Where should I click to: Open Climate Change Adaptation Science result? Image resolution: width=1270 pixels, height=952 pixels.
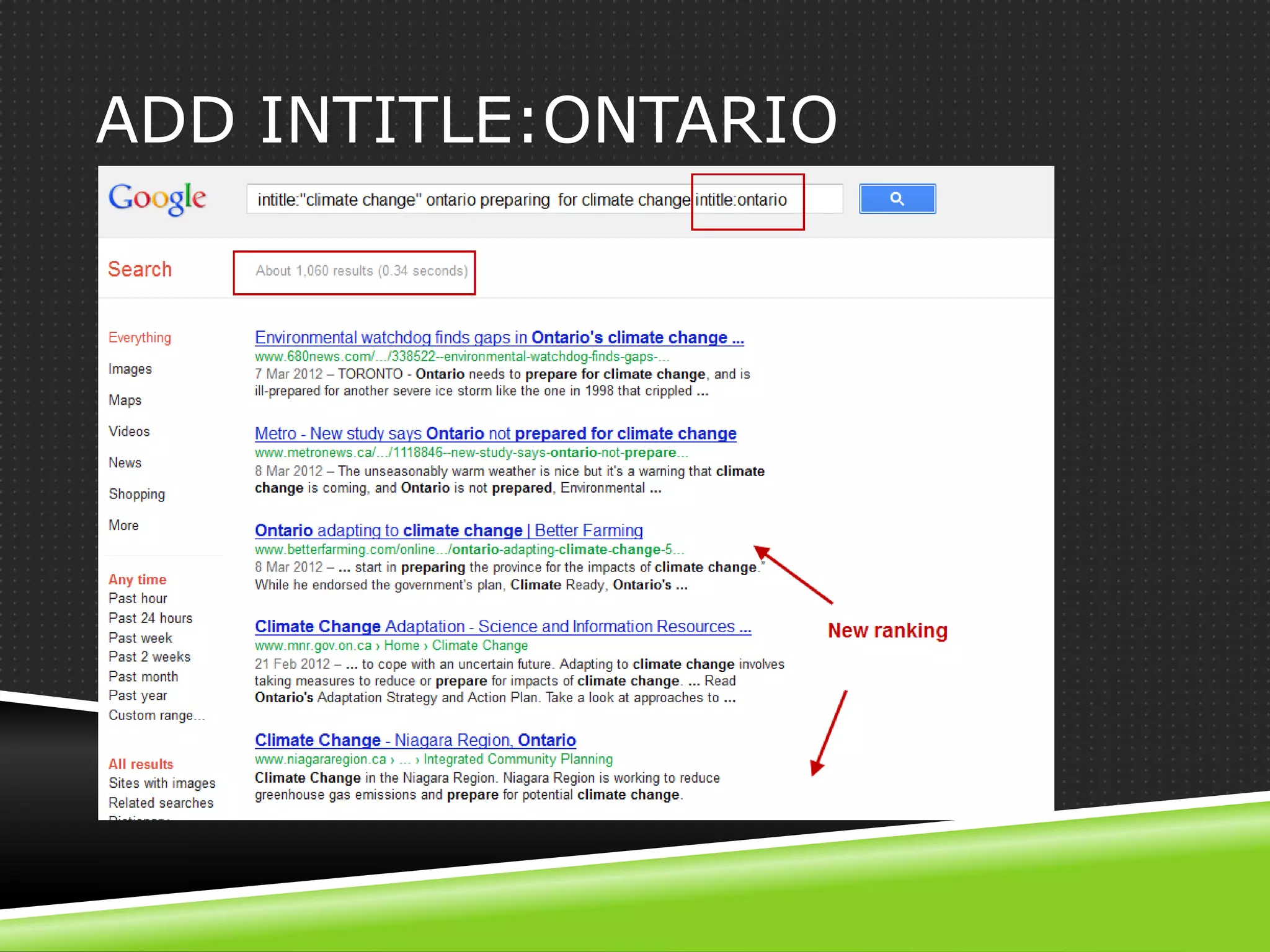(503, 627)
